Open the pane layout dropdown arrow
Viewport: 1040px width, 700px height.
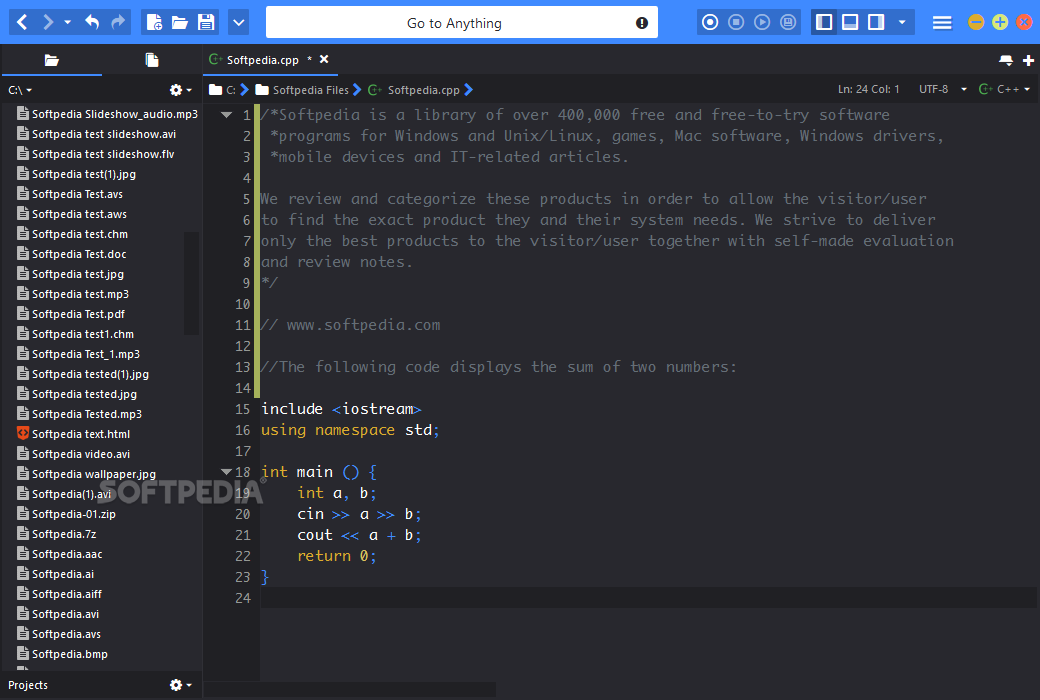click(x=902, y=23)
